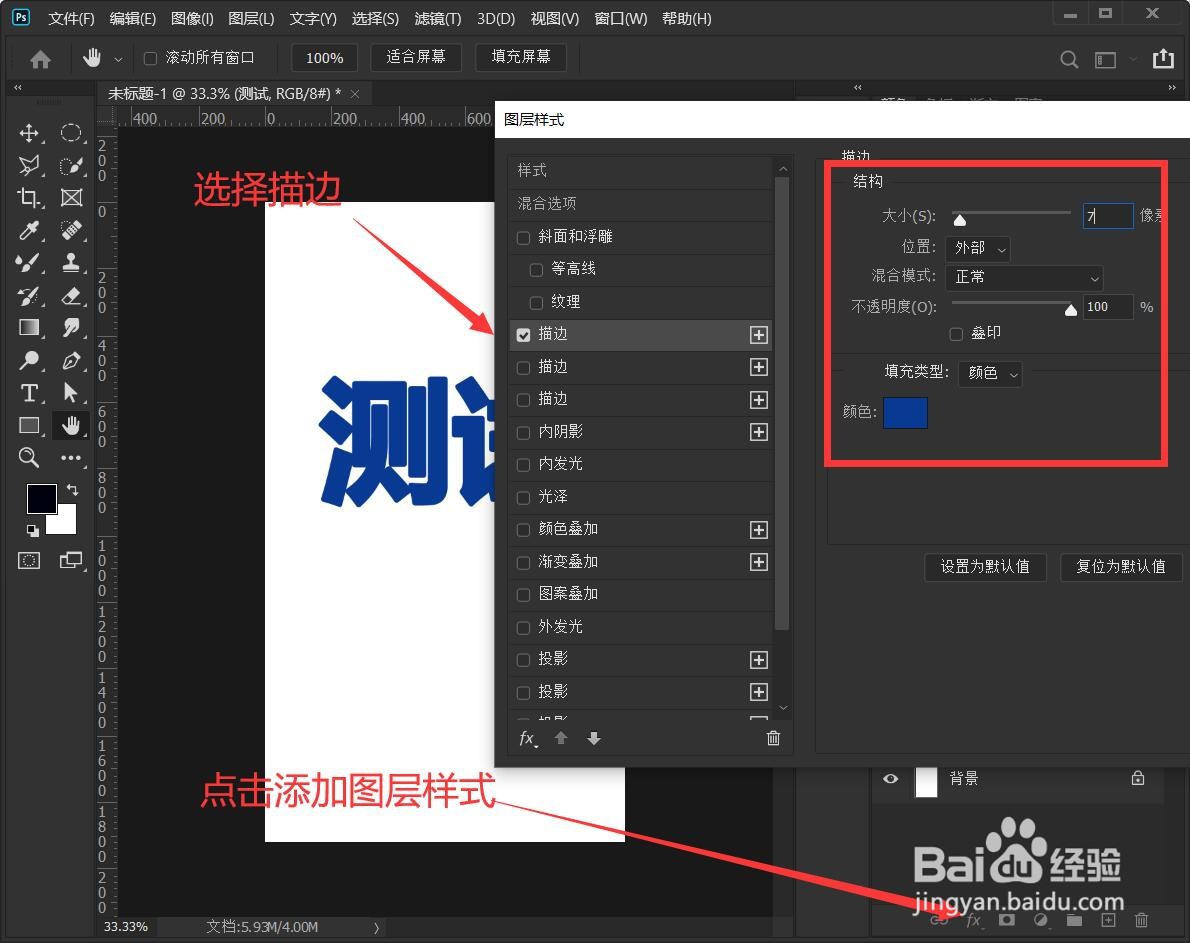Image resolution: width=1190 pixels, height=943 pixels.
Task: Select the Move tool
Action: [29, 133]
